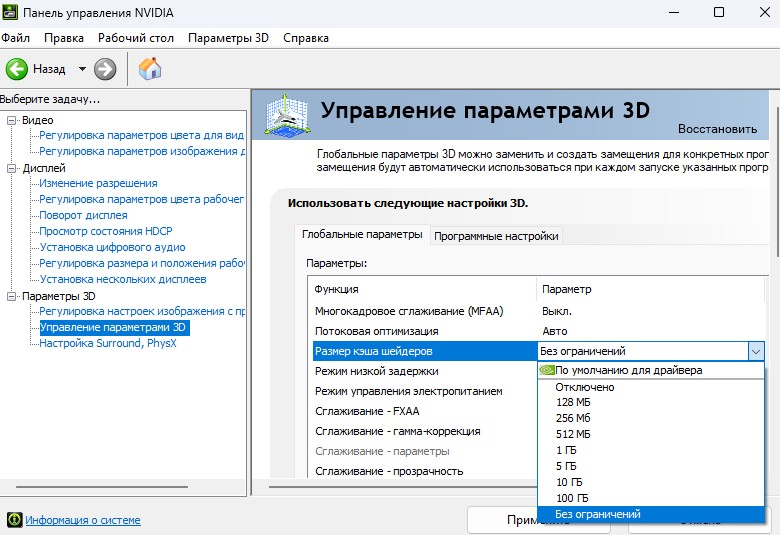
Task: Choose 100 ГБ cache size
Action: [651, 498]
